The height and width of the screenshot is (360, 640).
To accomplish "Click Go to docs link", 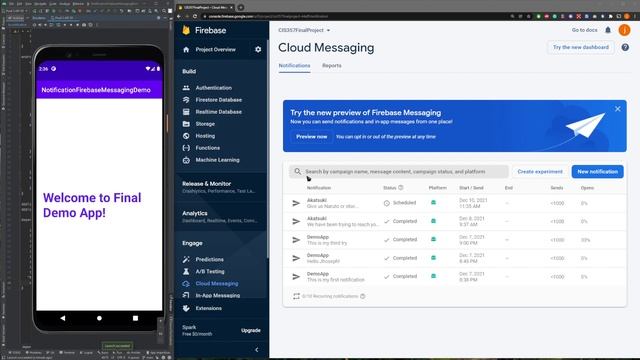I will [x=584, y=30].
